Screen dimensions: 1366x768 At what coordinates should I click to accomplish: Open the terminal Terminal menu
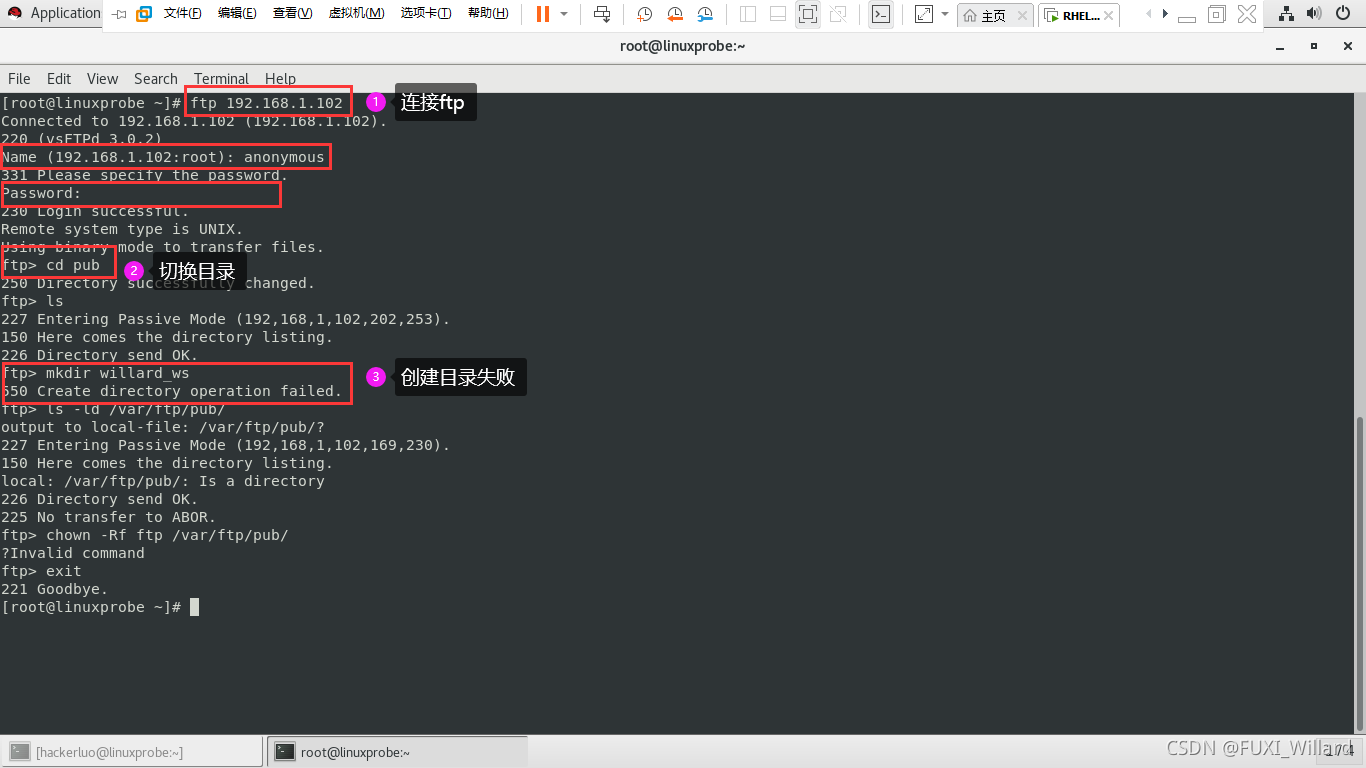pyautogui.click(x=221, y=78)
